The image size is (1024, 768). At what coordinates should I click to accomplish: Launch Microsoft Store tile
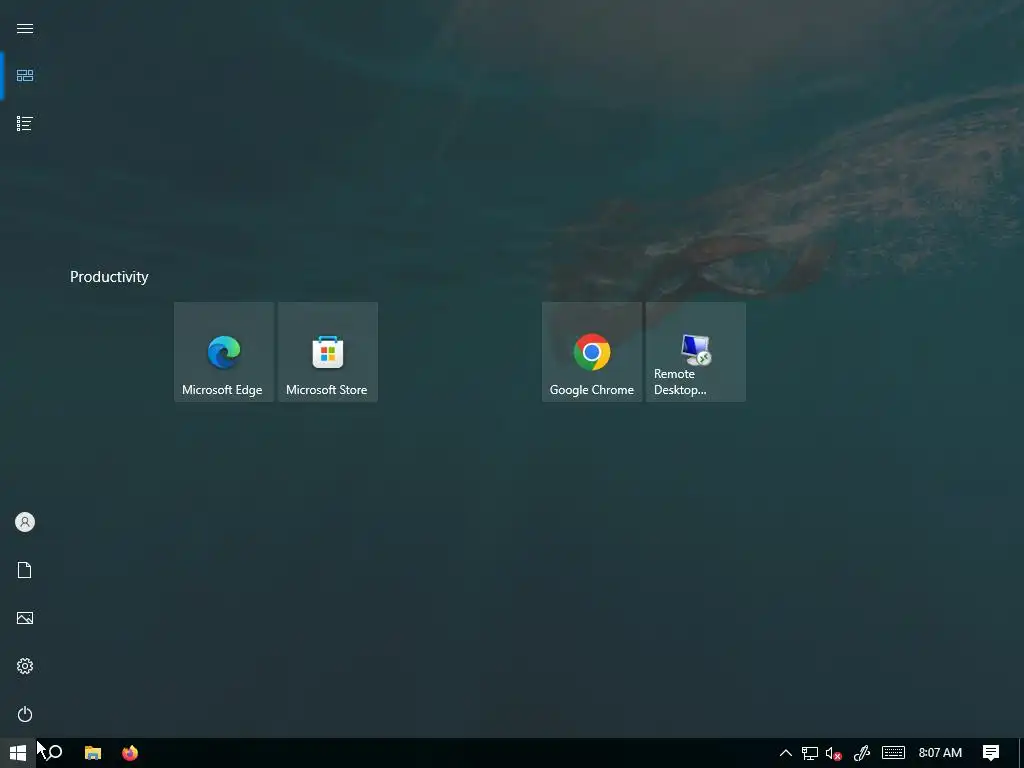tap(328, 352)
